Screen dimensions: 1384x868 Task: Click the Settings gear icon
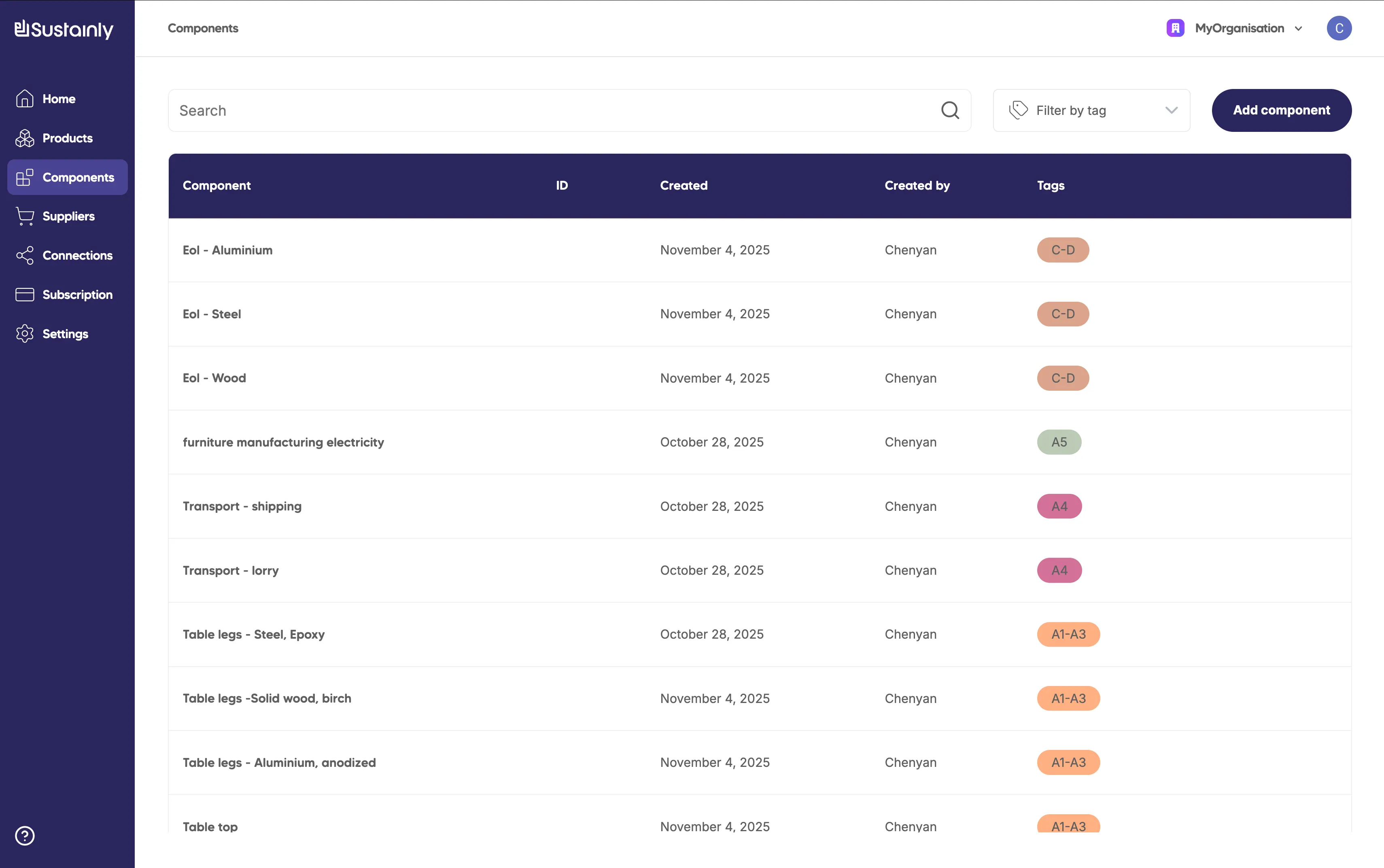[x=25, y=334]
